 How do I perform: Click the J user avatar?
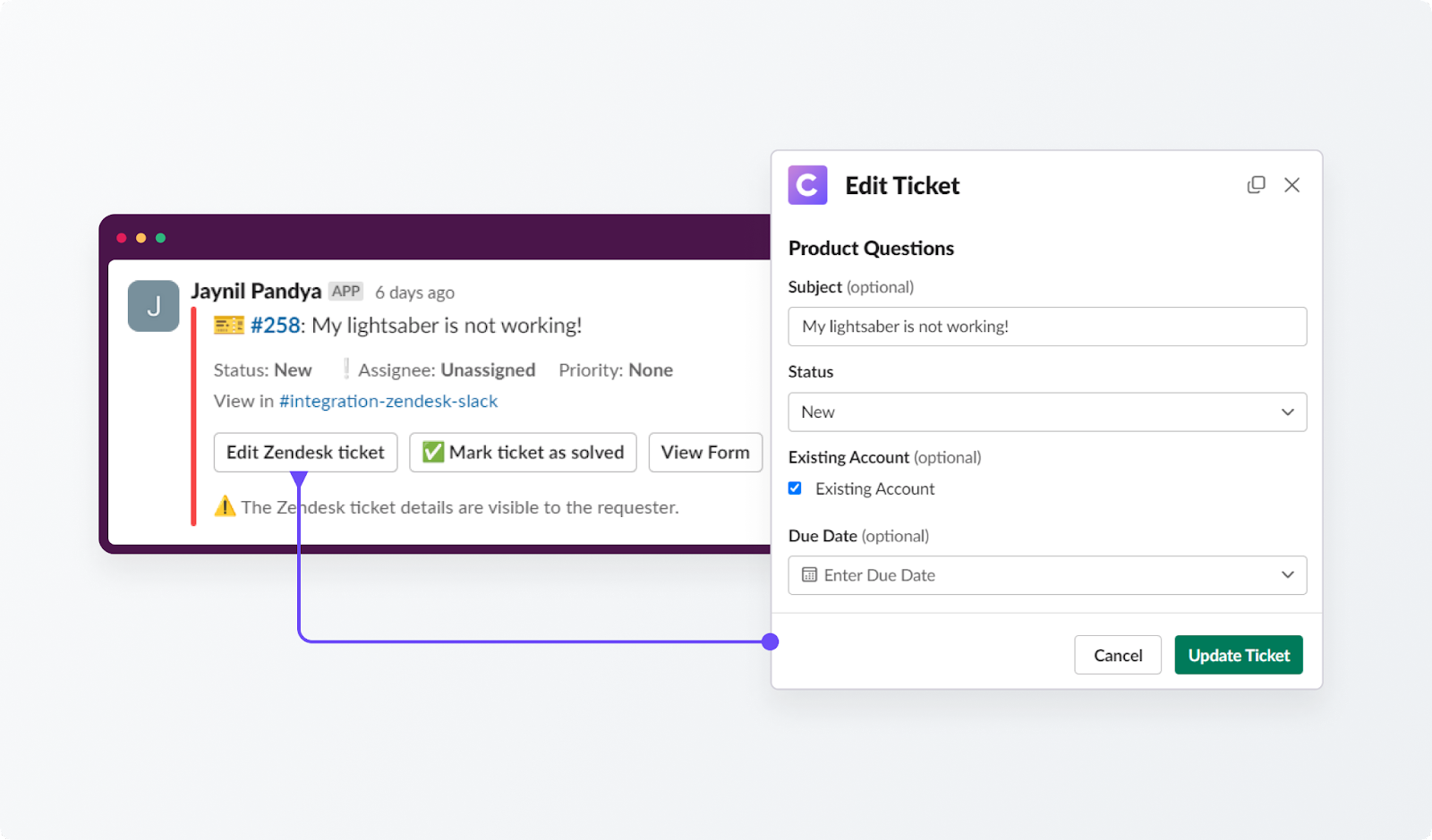click(x=154, y=306)
